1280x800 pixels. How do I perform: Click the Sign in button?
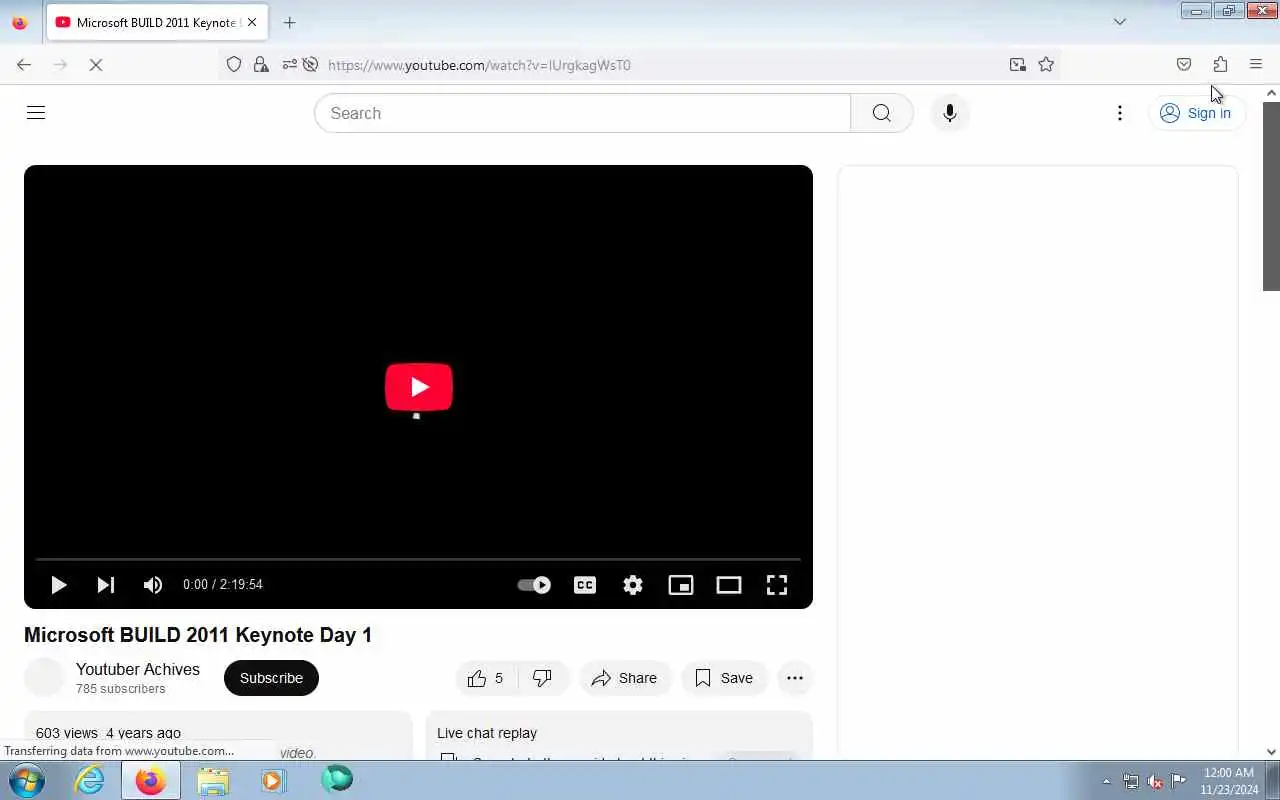1196,113
